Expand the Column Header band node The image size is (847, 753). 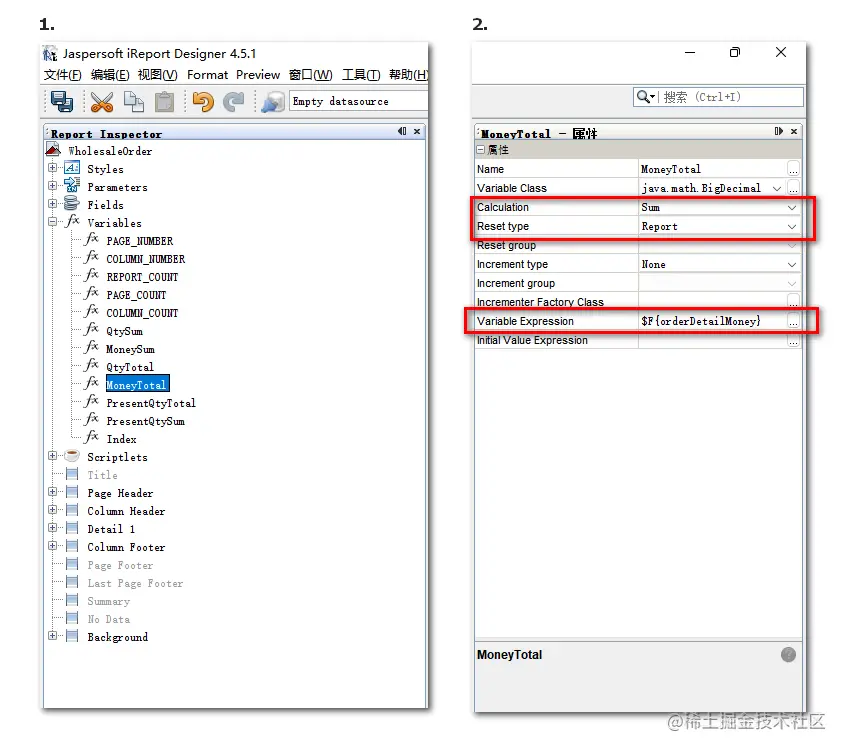tap(52, 510)
